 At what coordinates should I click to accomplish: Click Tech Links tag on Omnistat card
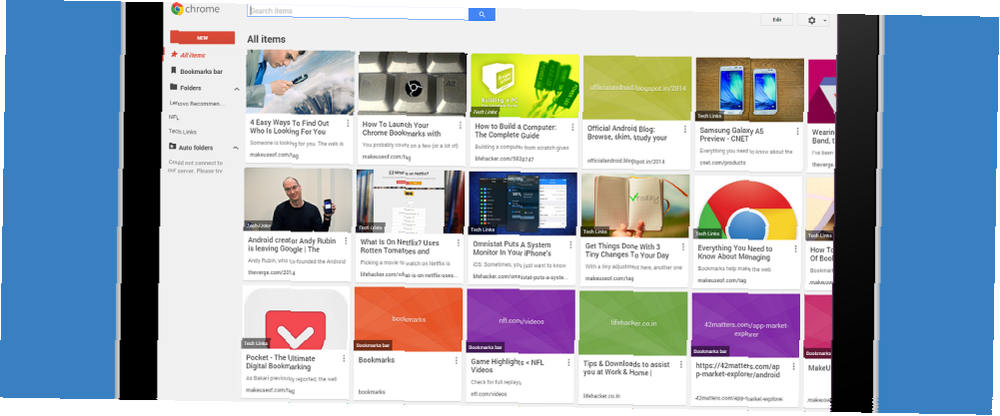click(x=483, y=229)
